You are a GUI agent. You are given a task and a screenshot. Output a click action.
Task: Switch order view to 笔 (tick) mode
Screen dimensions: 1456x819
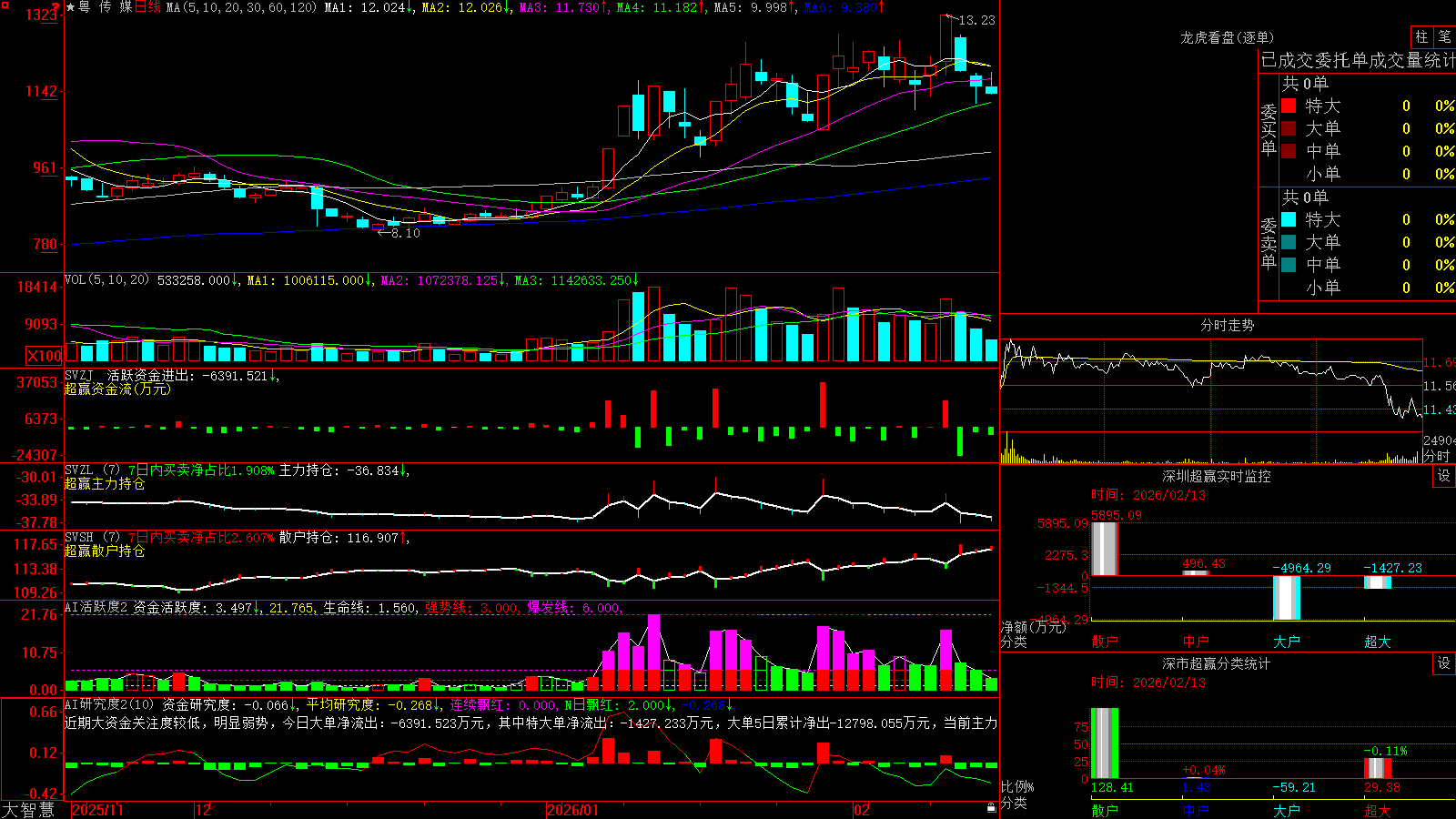pyautogui.click(x=1445, y=37)
